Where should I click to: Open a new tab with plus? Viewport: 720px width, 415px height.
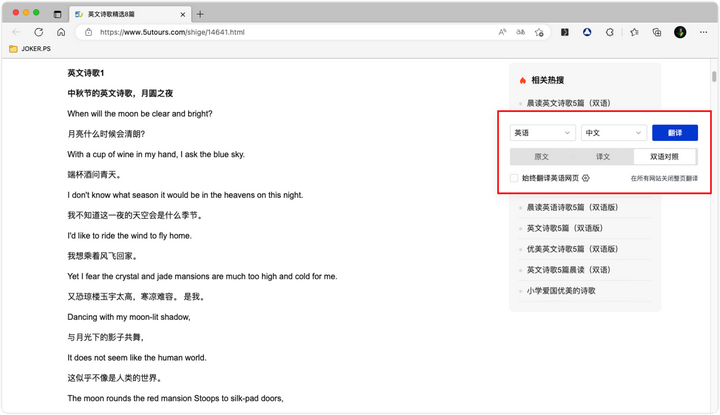(200, 14)
